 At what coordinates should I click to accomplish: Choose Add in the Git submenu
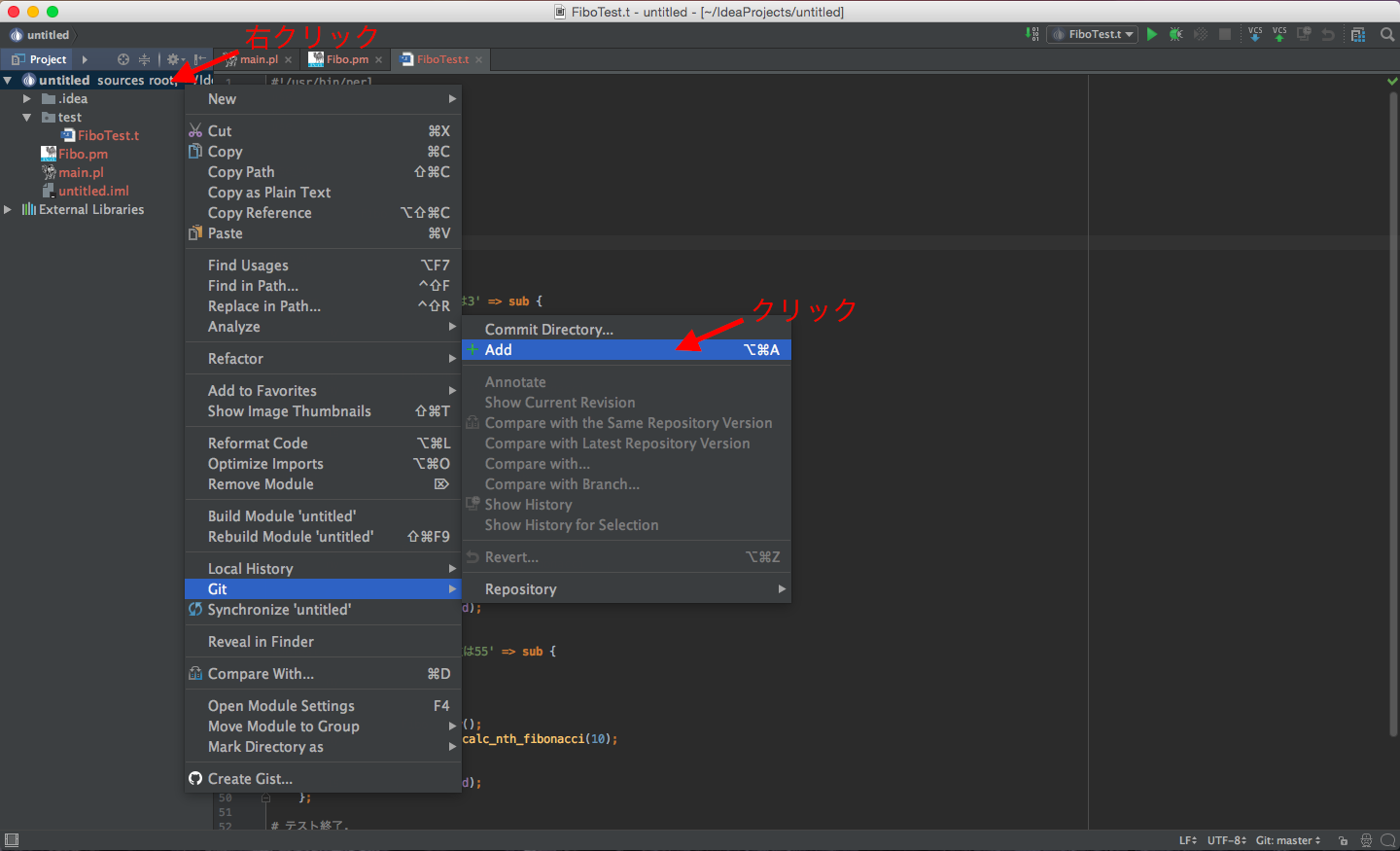[499, 350]
